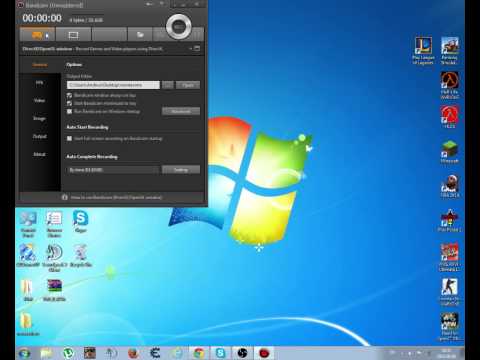Open the Half-Life desktop shortcut
Viewport: 480px width, 360px height.
tap(450, 85)
